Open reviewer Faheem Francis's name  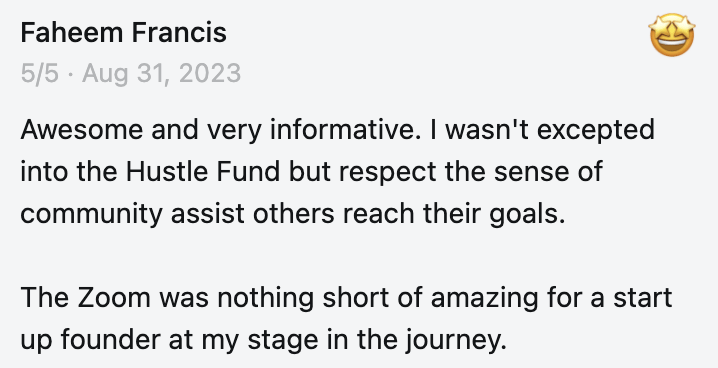pos(124,33)
